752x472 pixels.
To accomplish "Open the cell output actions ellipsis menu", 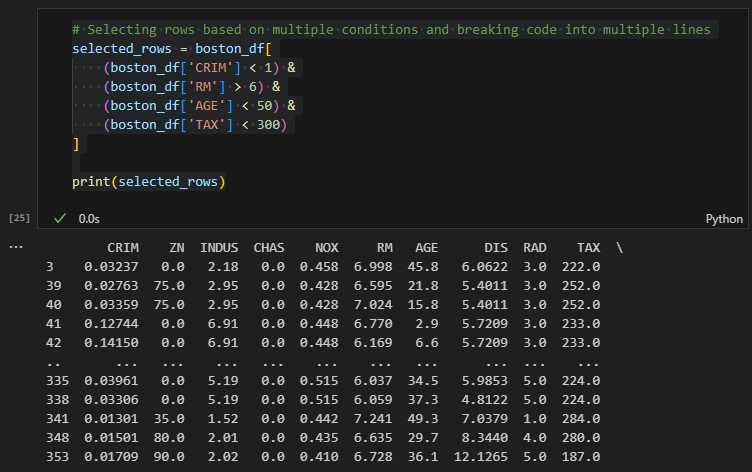I will 16,247.
